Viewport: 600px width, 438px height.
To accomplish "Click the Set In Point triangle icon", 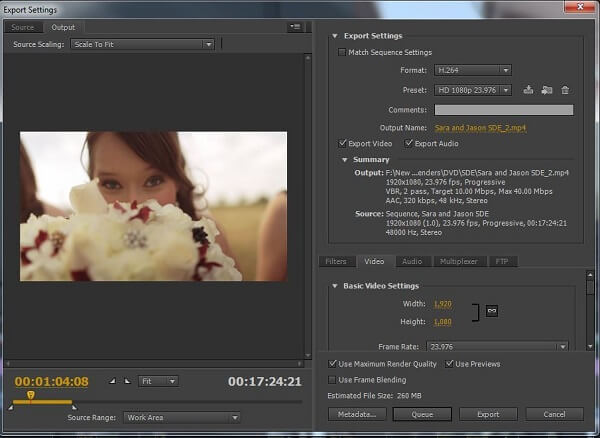I will tap(112, 381).
